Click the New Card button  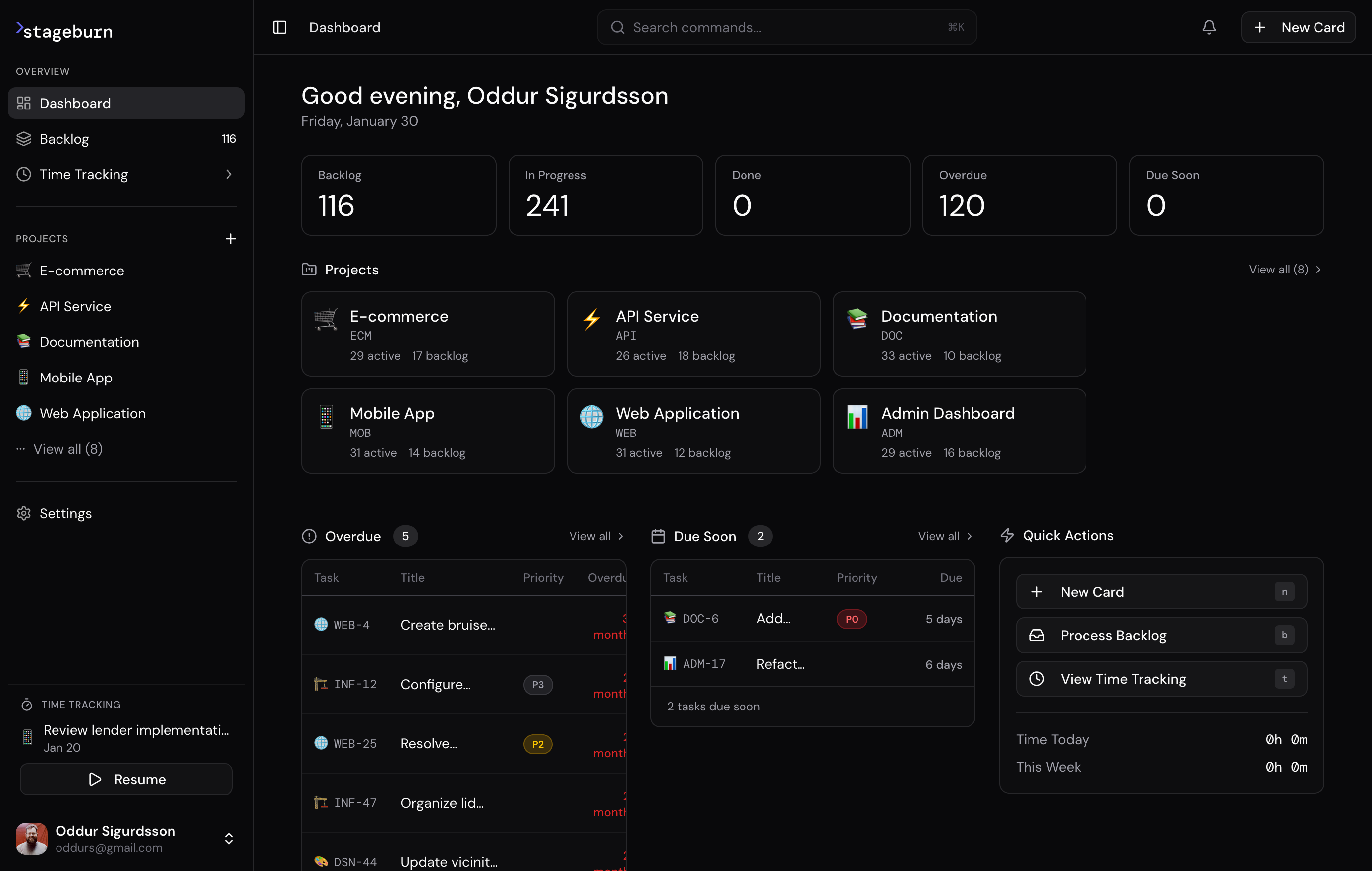pos(1299,27)
